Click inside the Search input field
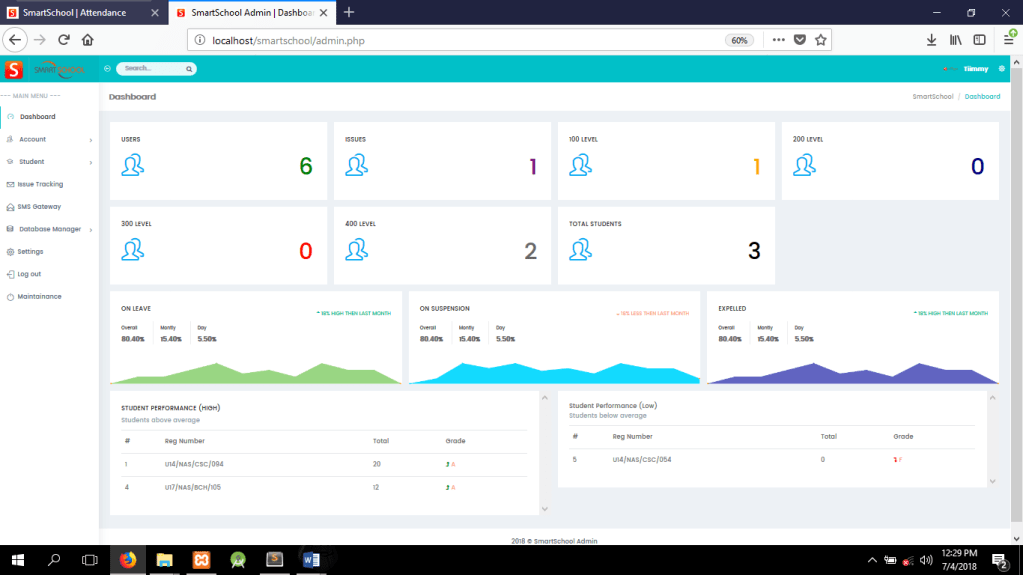 [x=150, y=69]
